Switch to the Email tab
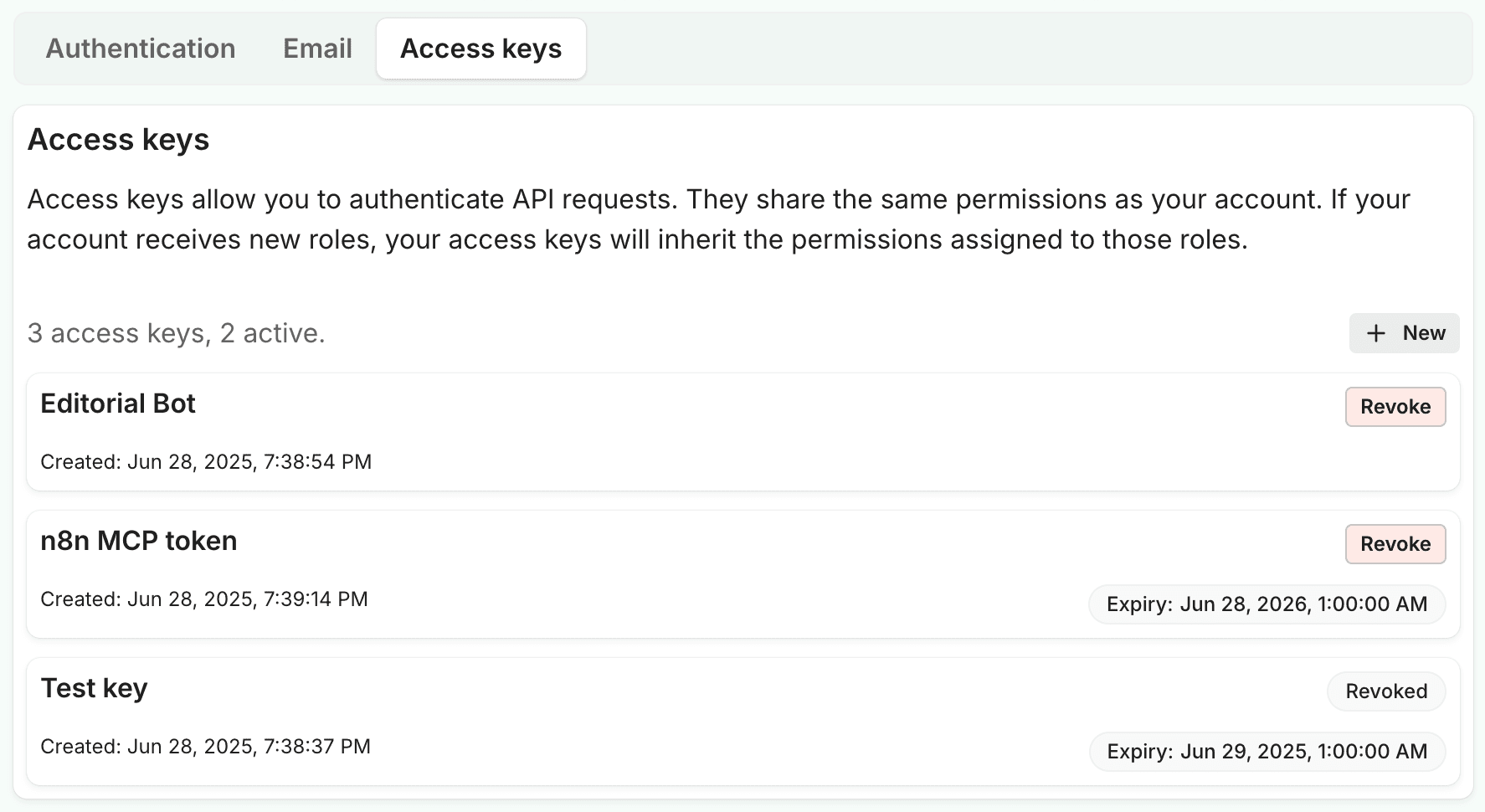This screenshot has width=1485, height=812. click(317, 49)
